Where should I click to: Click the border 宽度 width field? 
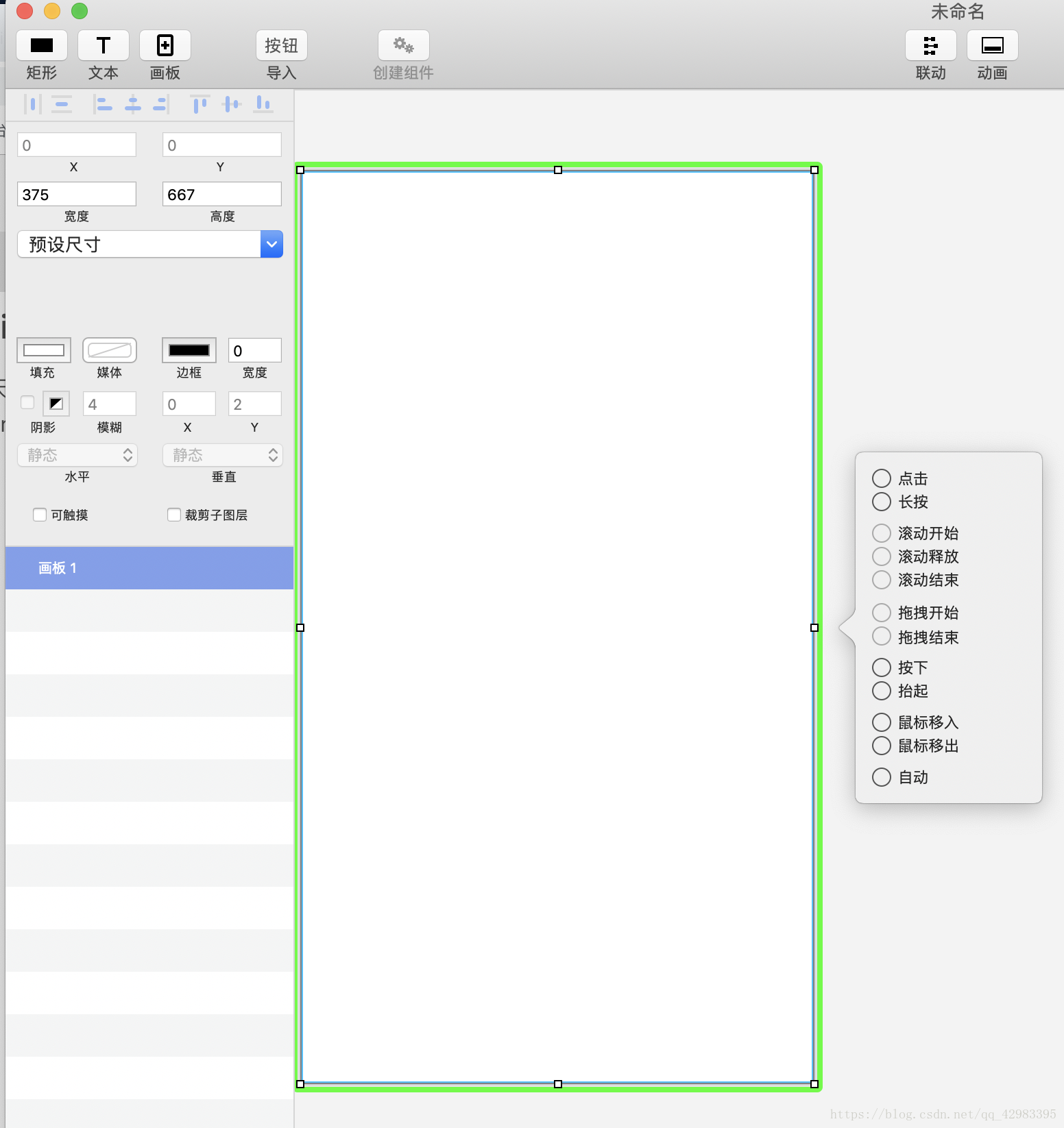[x=255, y=350]
